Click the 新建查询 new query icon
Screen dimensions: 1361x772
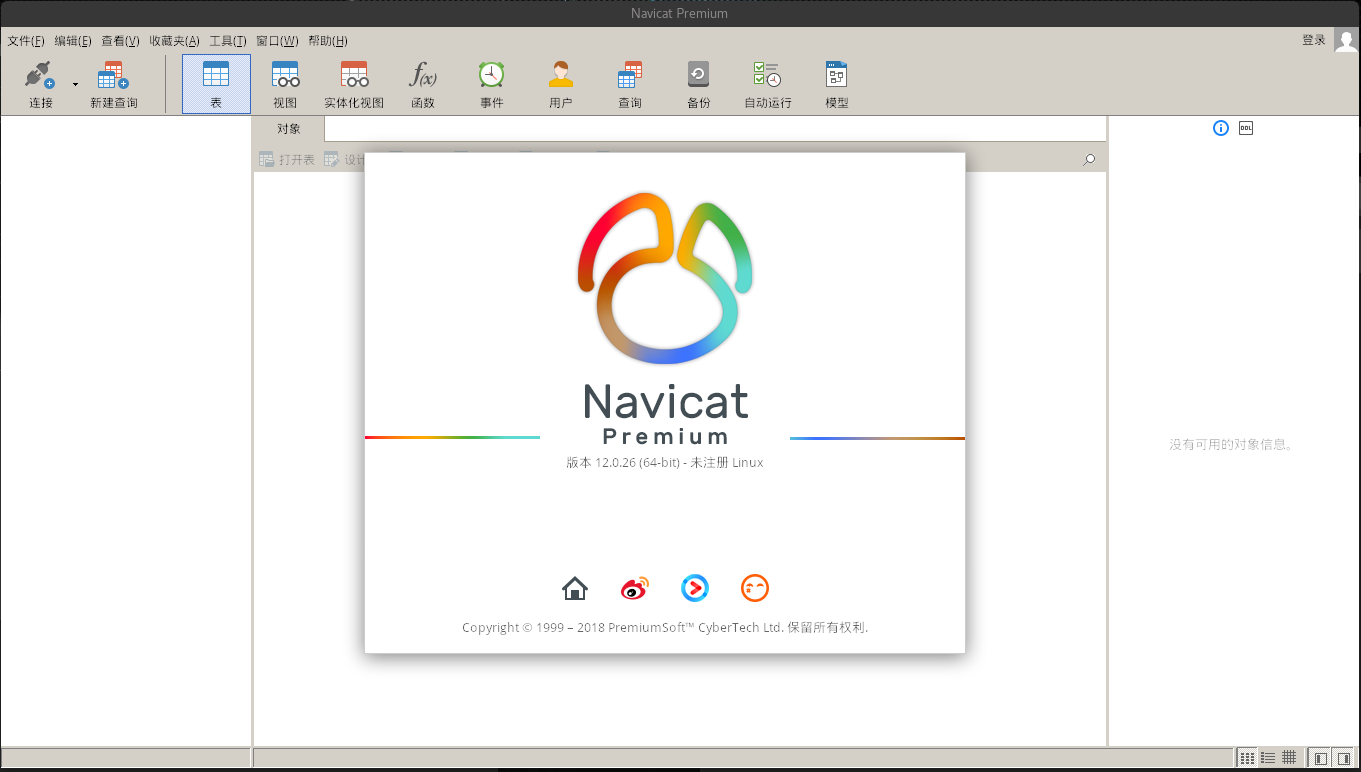(113, 76)
